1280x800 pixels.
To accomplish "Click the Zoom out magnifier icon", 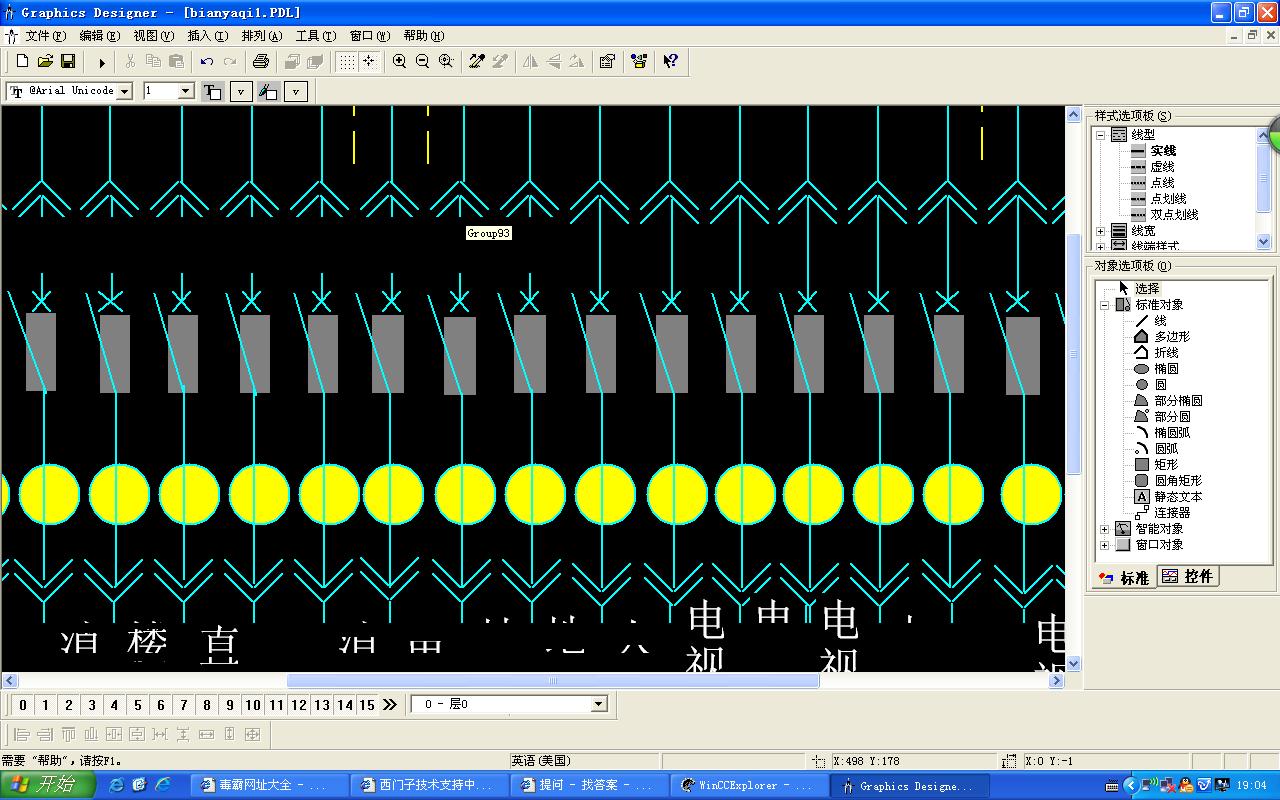I will point(422,62).
